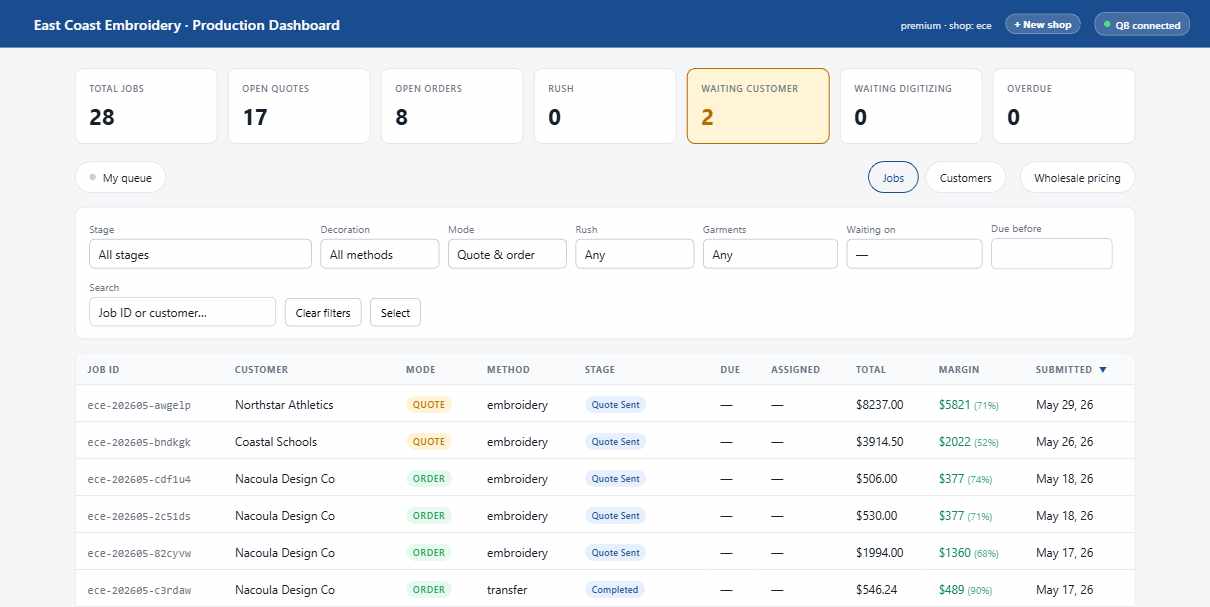1210x607 pixels.
Task: Click the transfer method cell
Action: (x=509, y=590)
